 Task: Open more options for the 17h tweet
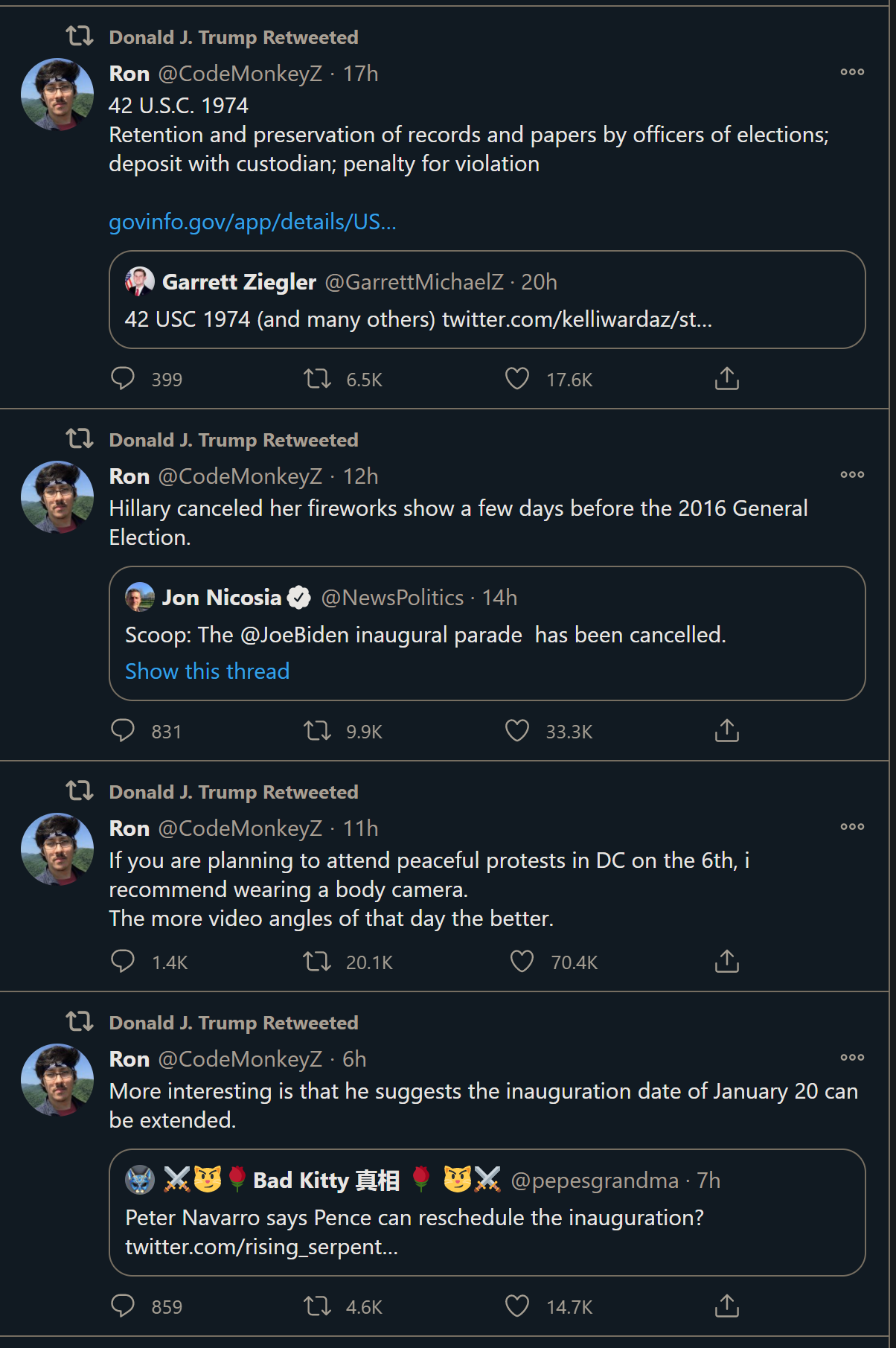point(852,72)
